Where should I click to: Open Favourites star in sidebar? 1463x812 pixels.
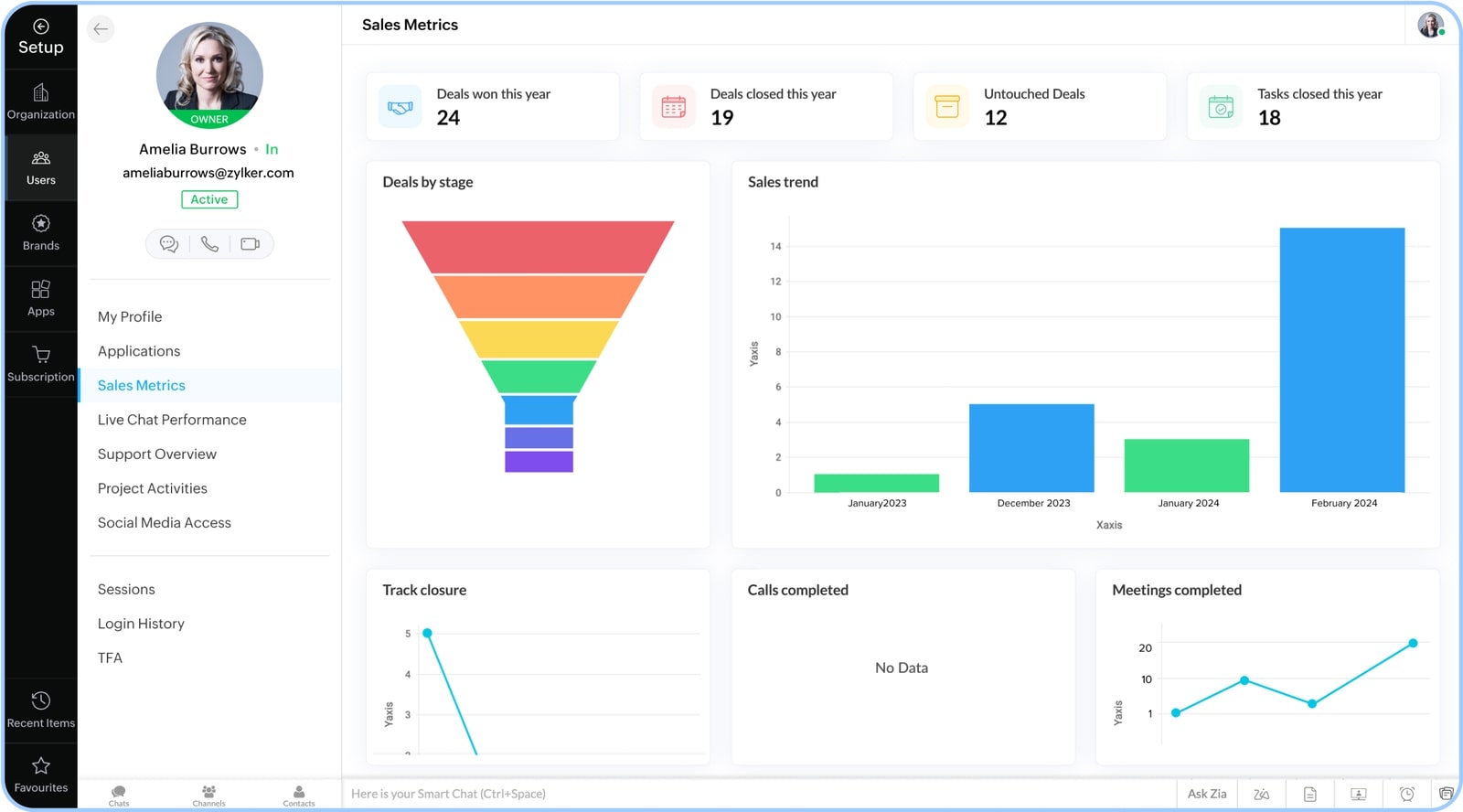(41, 775)
